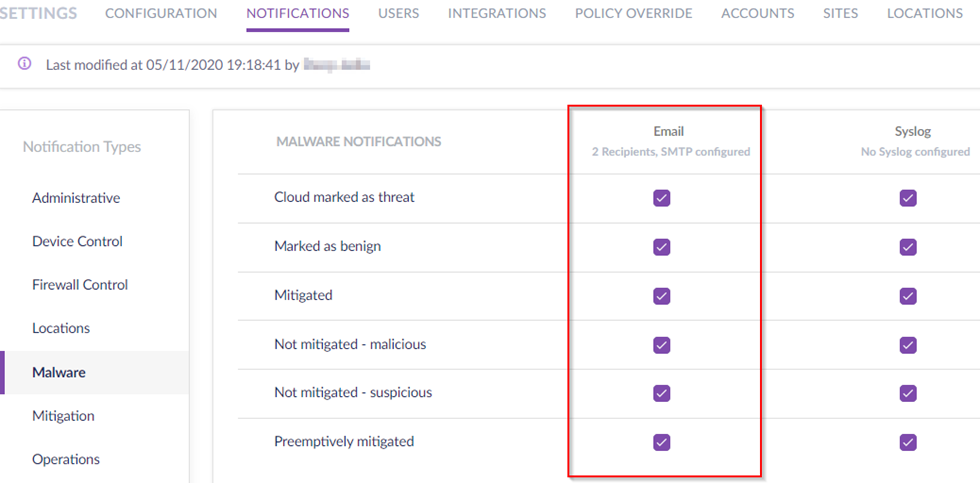Toggle Email checkbox for Mitigated
This screenshot has height=483, width=980.
[661, 296]
